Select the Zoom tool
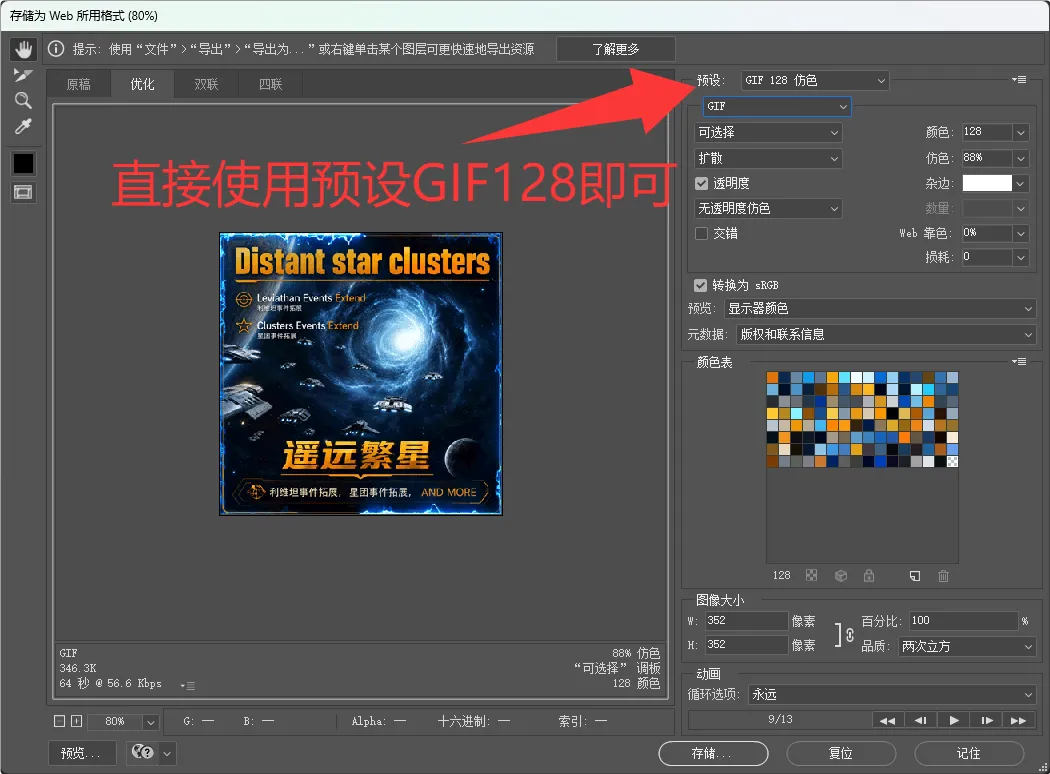 (23, 100)
